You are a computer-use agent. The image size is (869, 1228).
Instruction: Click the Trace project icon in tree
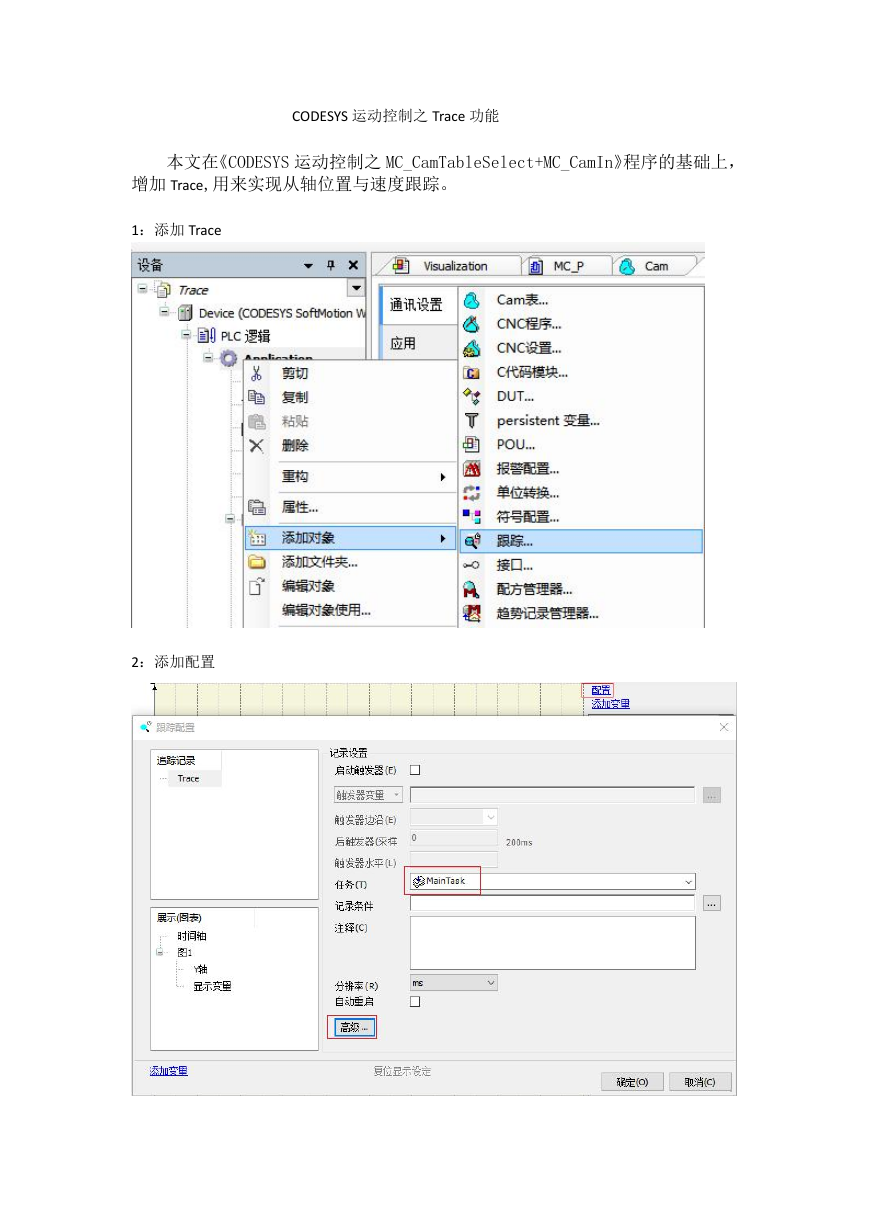(x=165, y=290)
